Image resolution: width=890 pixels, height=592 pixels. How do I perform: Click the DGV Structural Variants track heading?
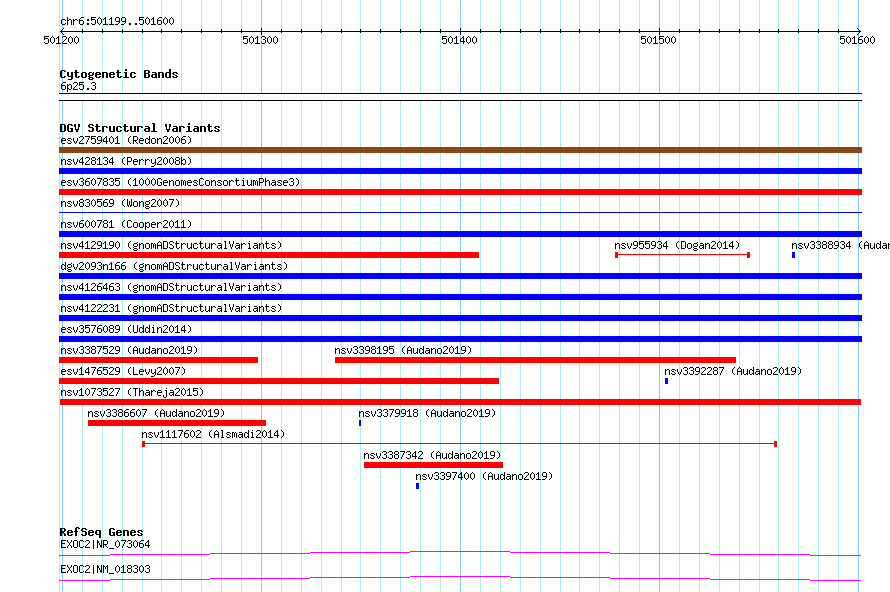pyautogui.click(x=140, y=128)
